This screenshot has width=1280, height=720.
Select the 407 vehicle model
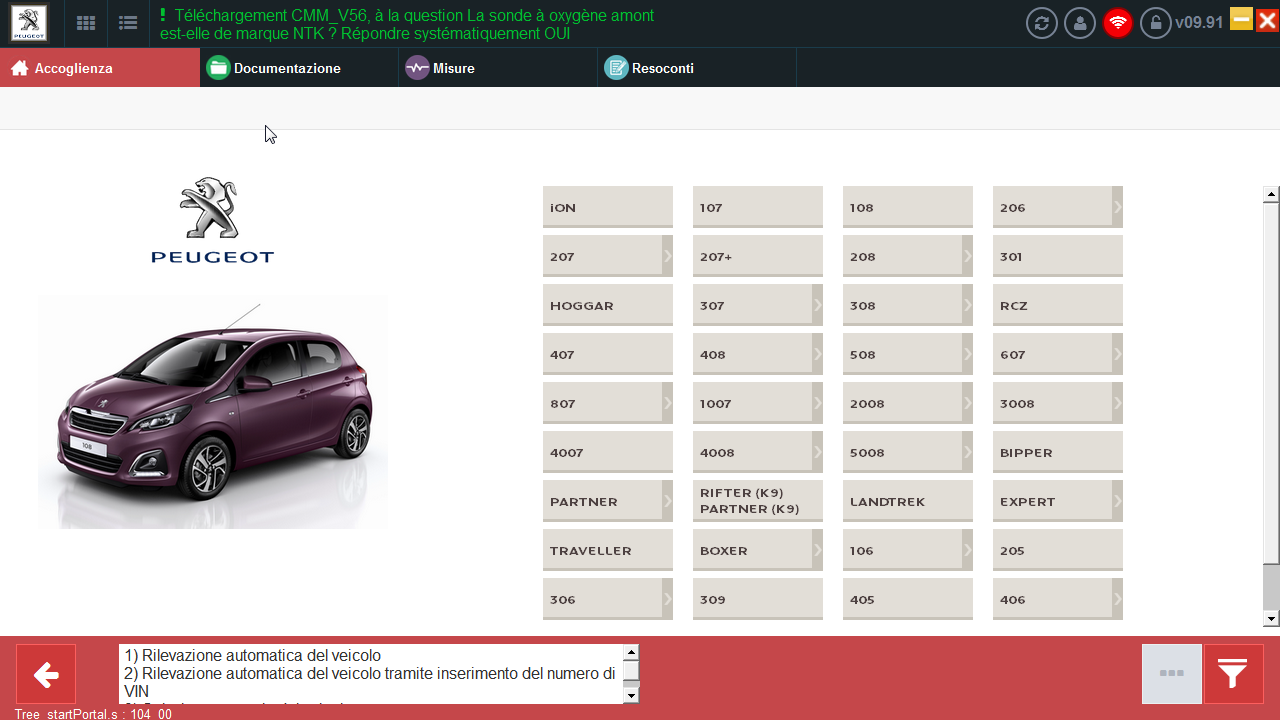tap(608, 354)
